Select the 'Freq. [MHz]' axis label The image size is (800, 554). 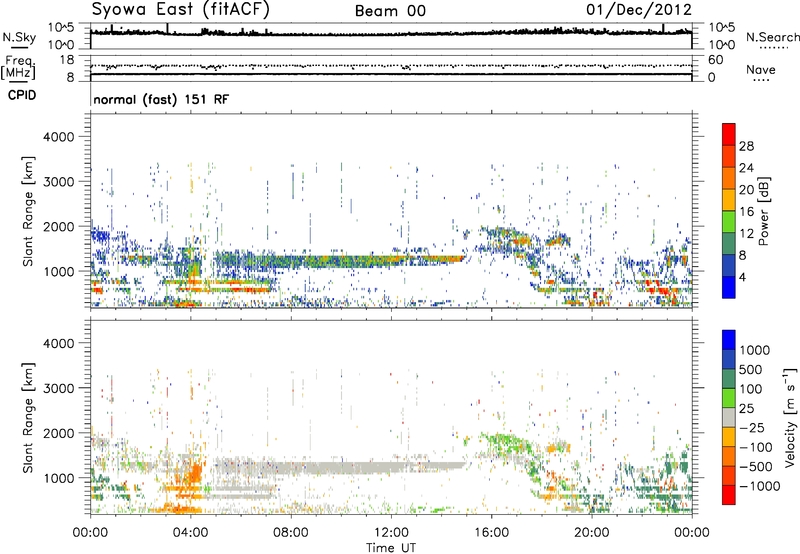18,68
